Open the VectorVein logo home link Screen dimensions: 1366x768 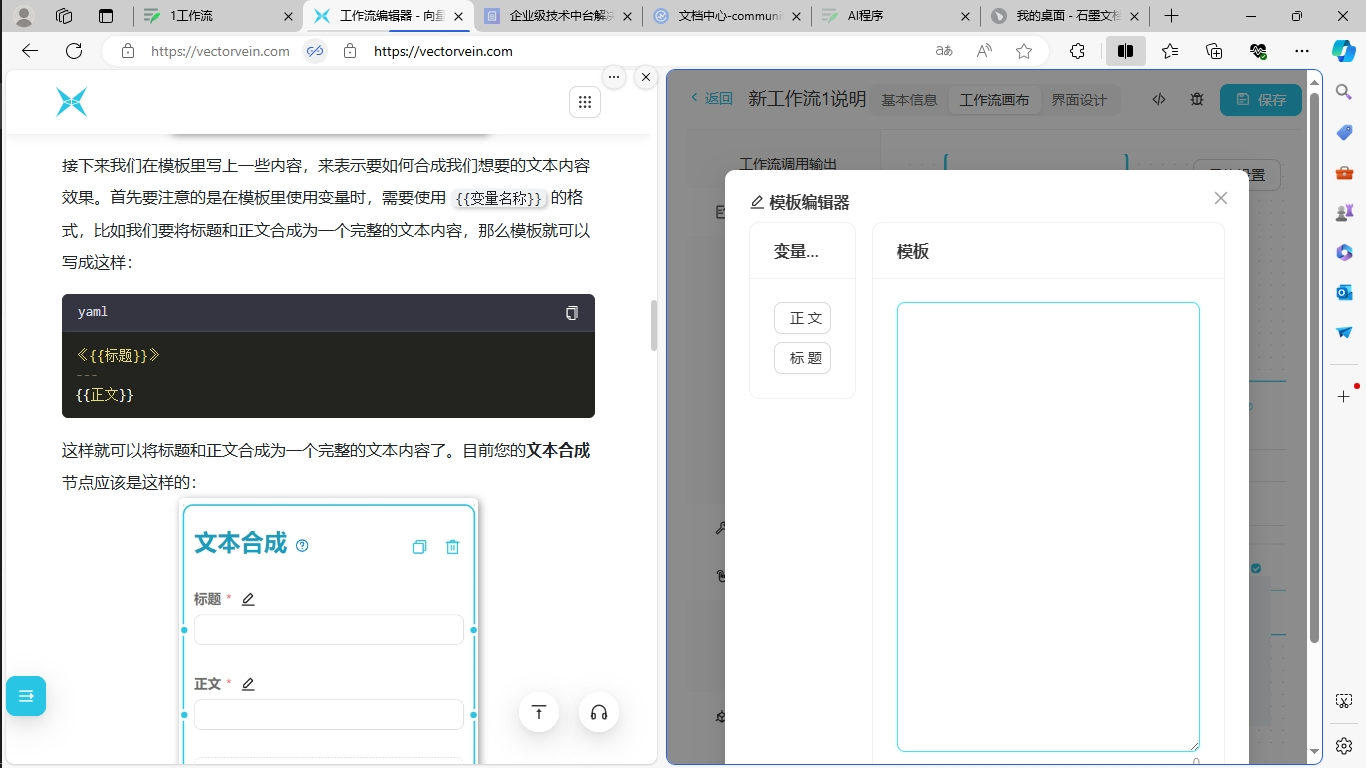(72, 102)
